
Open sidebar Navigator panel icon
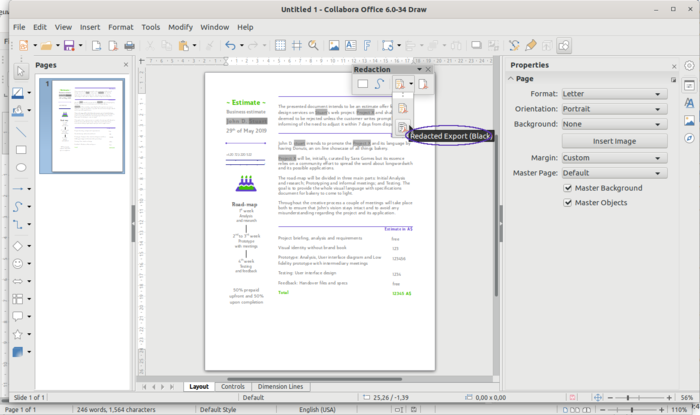click(x=690, y=140)
